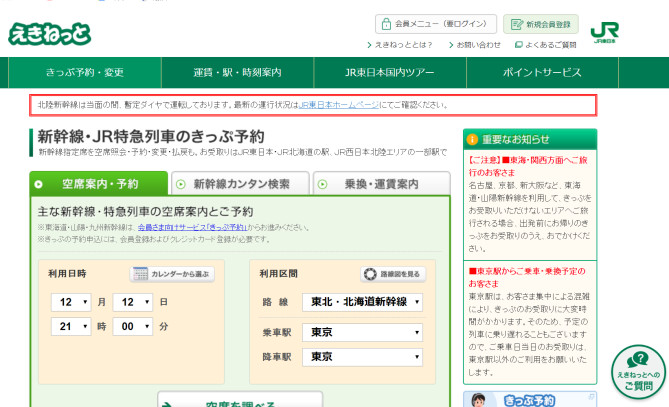Click route map icon beside 路線図を見る
Image resolution: width=669 pixels, height=407 pixels.
[370, 274]
